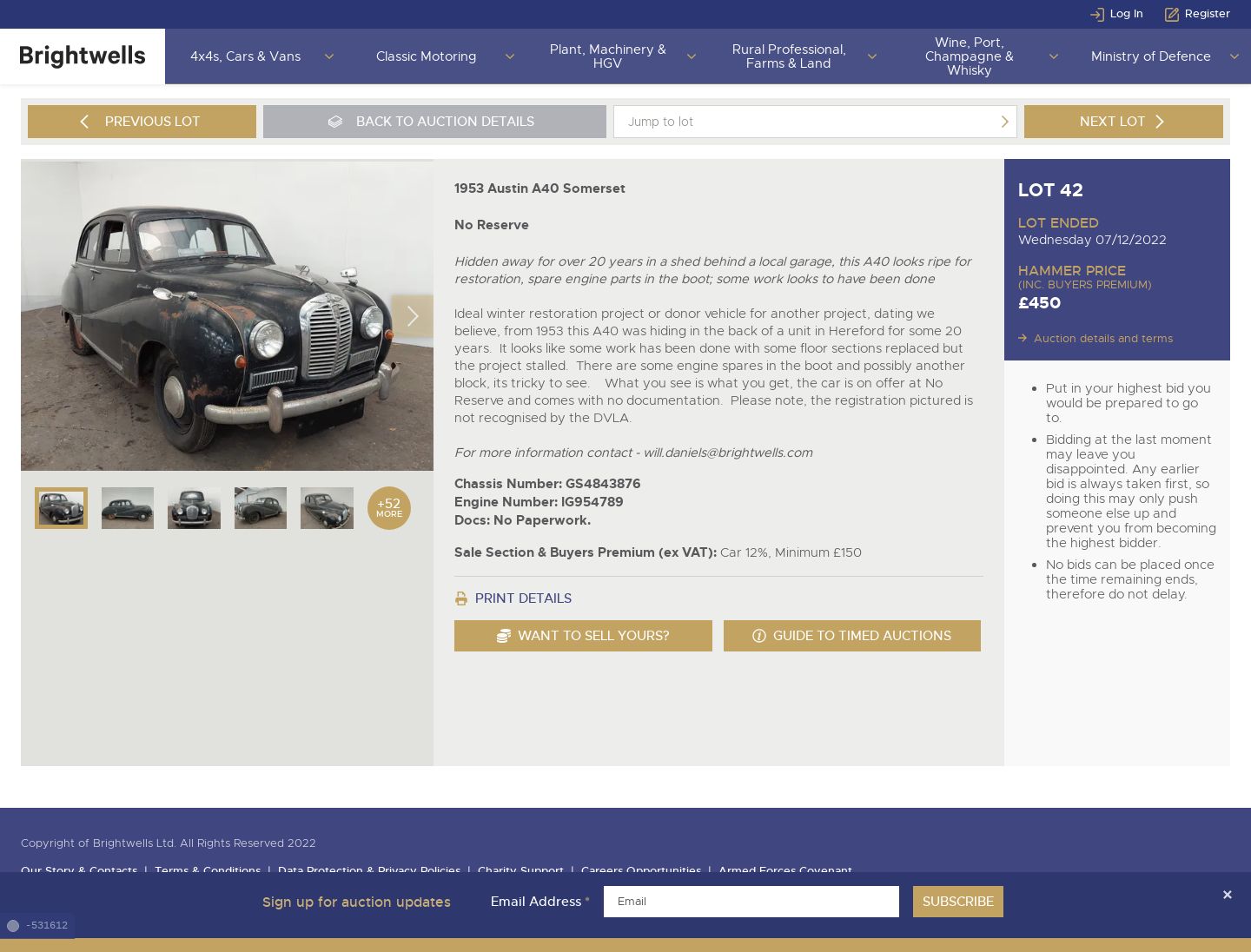The image size is (1251, 952).
Task: Open the Brightwells home logo
Action: pyautogui.click(x=83, y=56)
